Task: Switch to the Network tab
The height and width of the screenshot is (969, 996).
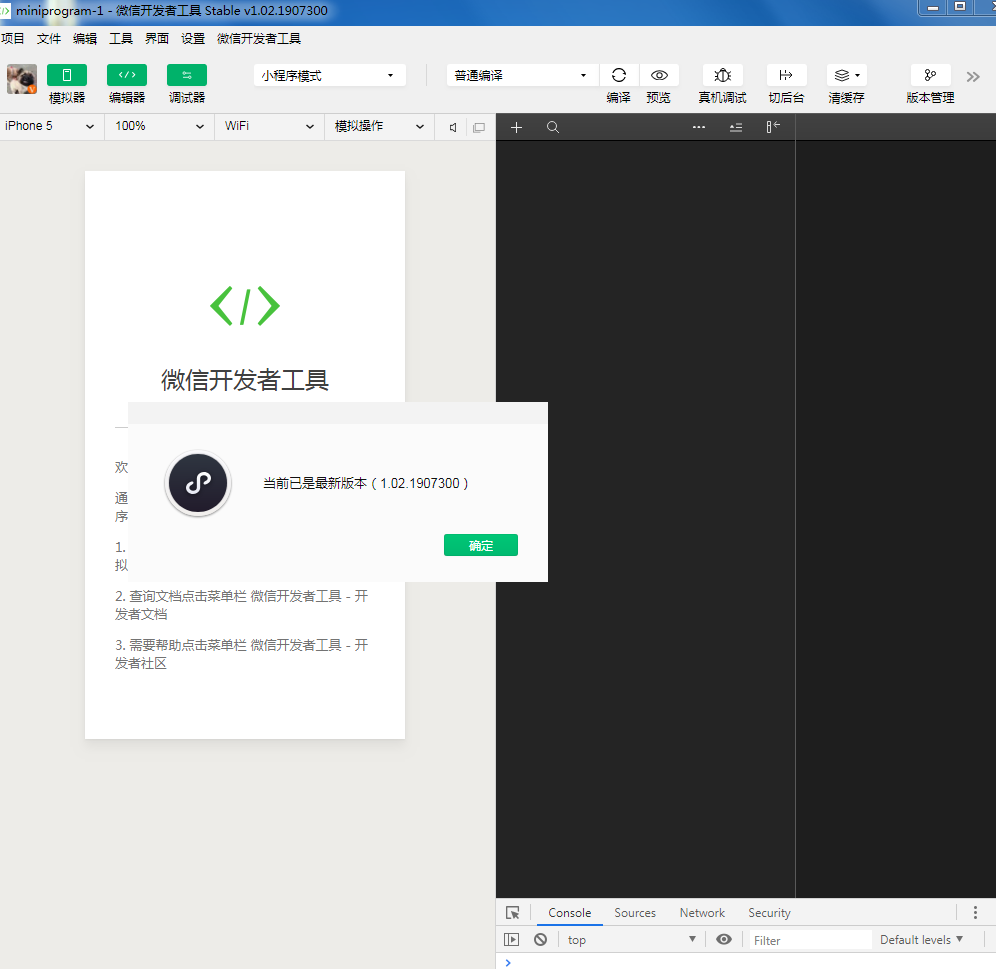Action: (x=702, y=913)
